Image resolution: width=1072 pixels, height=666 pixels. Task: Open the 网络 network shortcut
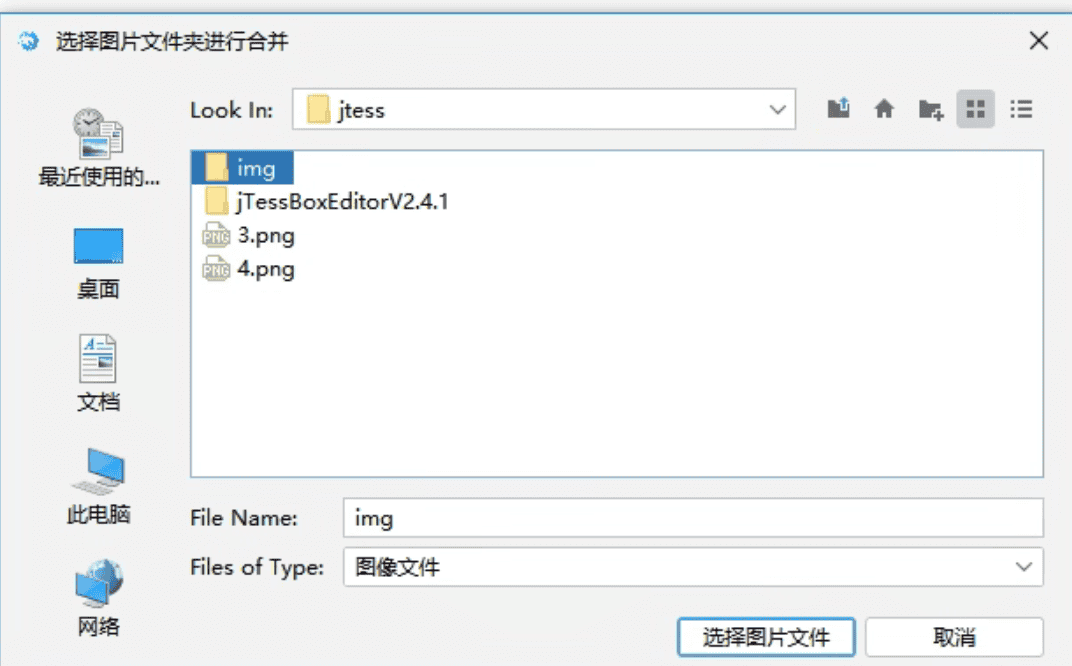tap(98, 598)
